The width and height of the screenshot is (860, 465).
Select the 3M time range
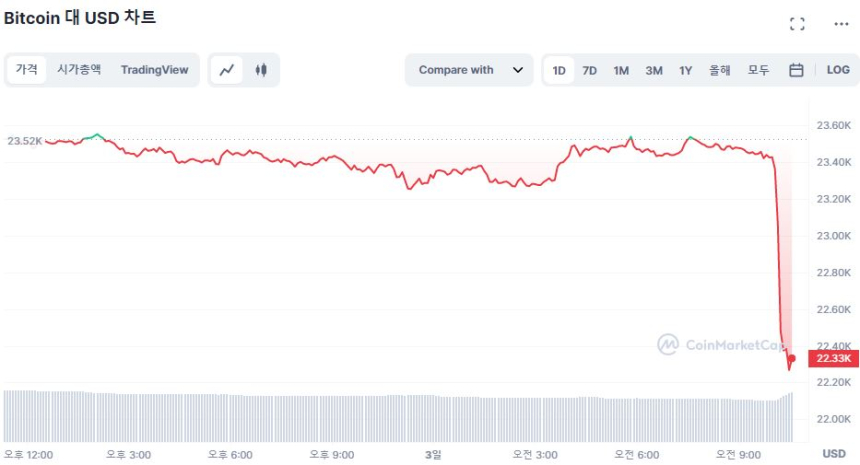pyautogui.click(x=654, y=70)
